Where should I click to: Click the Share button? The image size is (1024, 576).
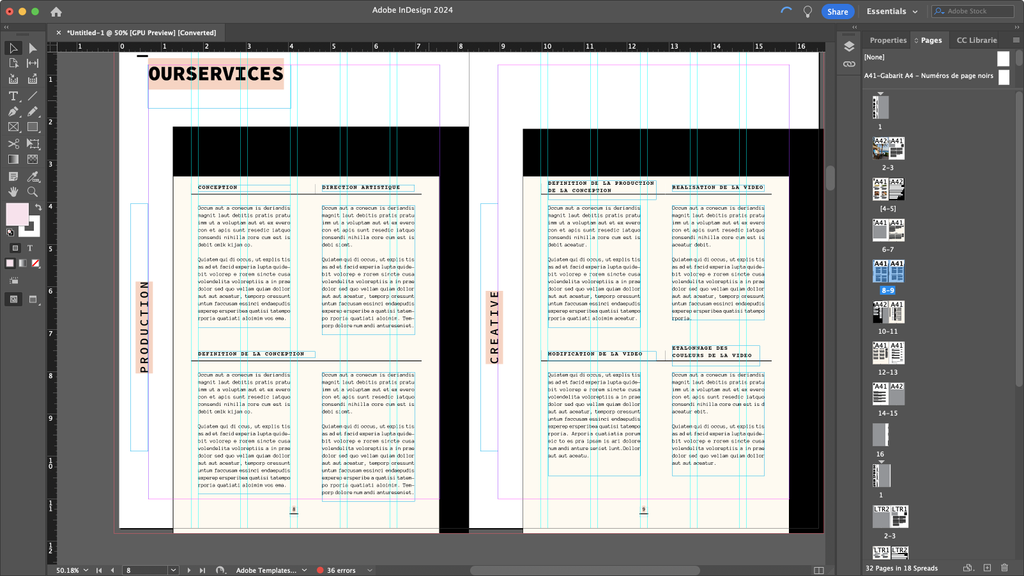tap(838, 11)
